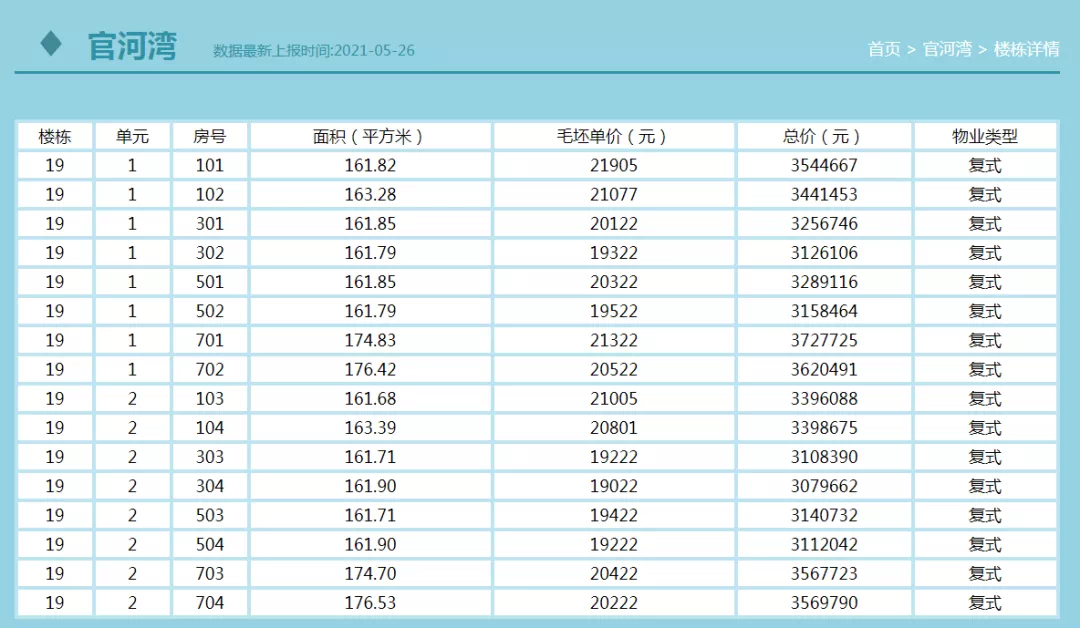Click unit price 21005
1080x628 pixels.
point(614,399)
